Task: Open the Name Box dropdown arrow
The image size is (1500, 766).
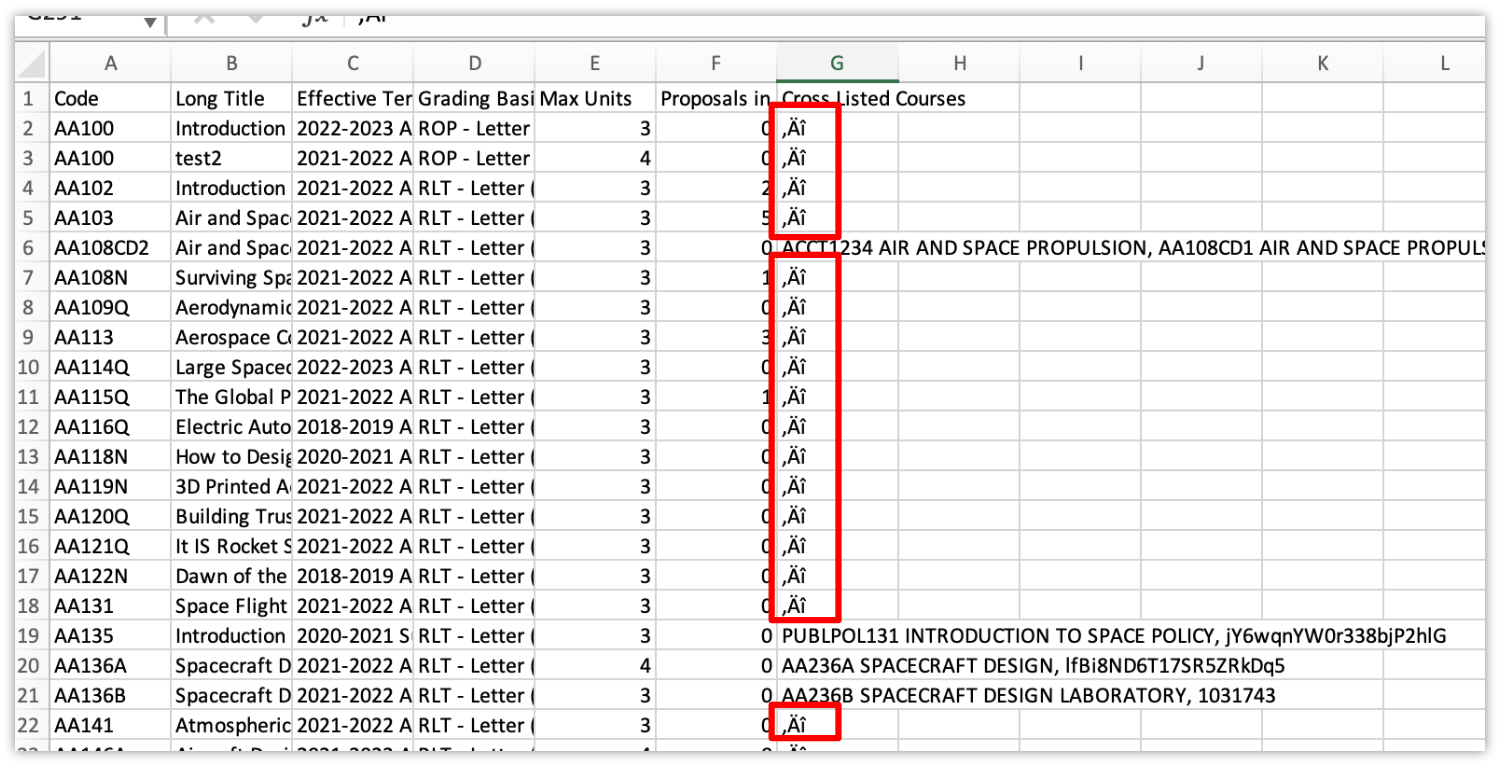Action: coord(150,18)
